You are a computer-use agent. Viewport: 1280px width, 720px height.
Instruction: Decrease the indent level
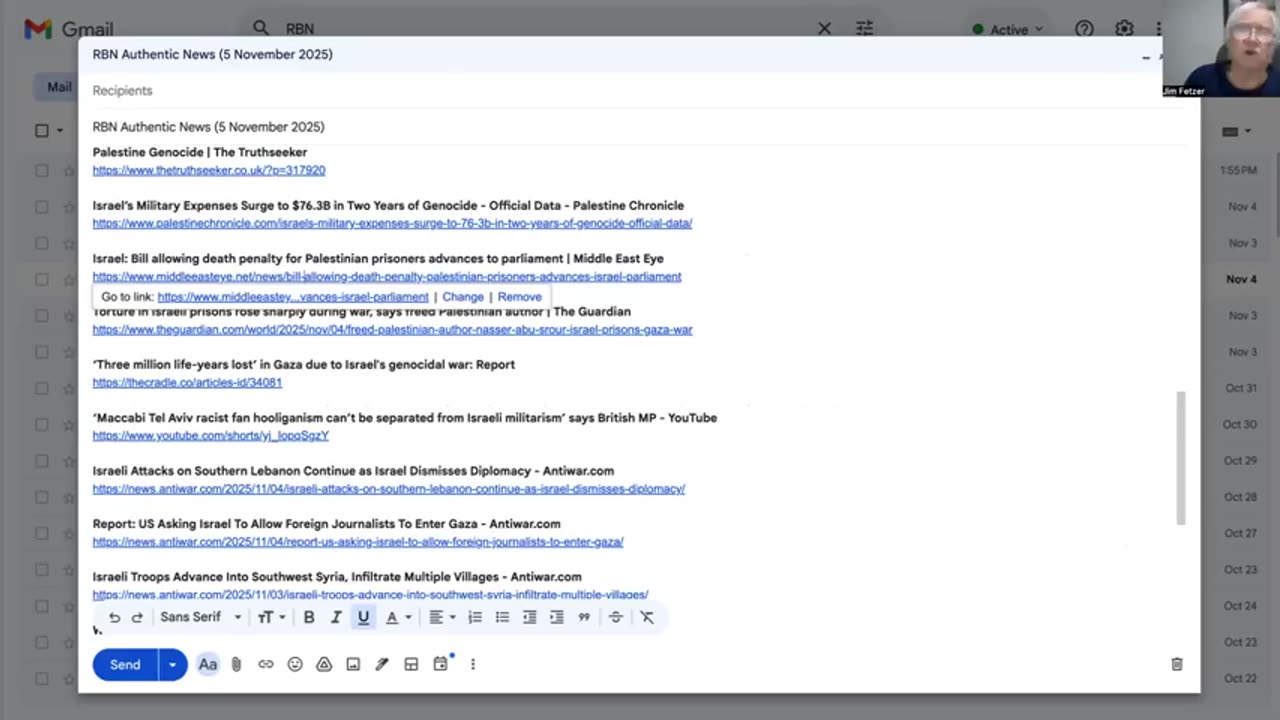click(x=529, y=617)
